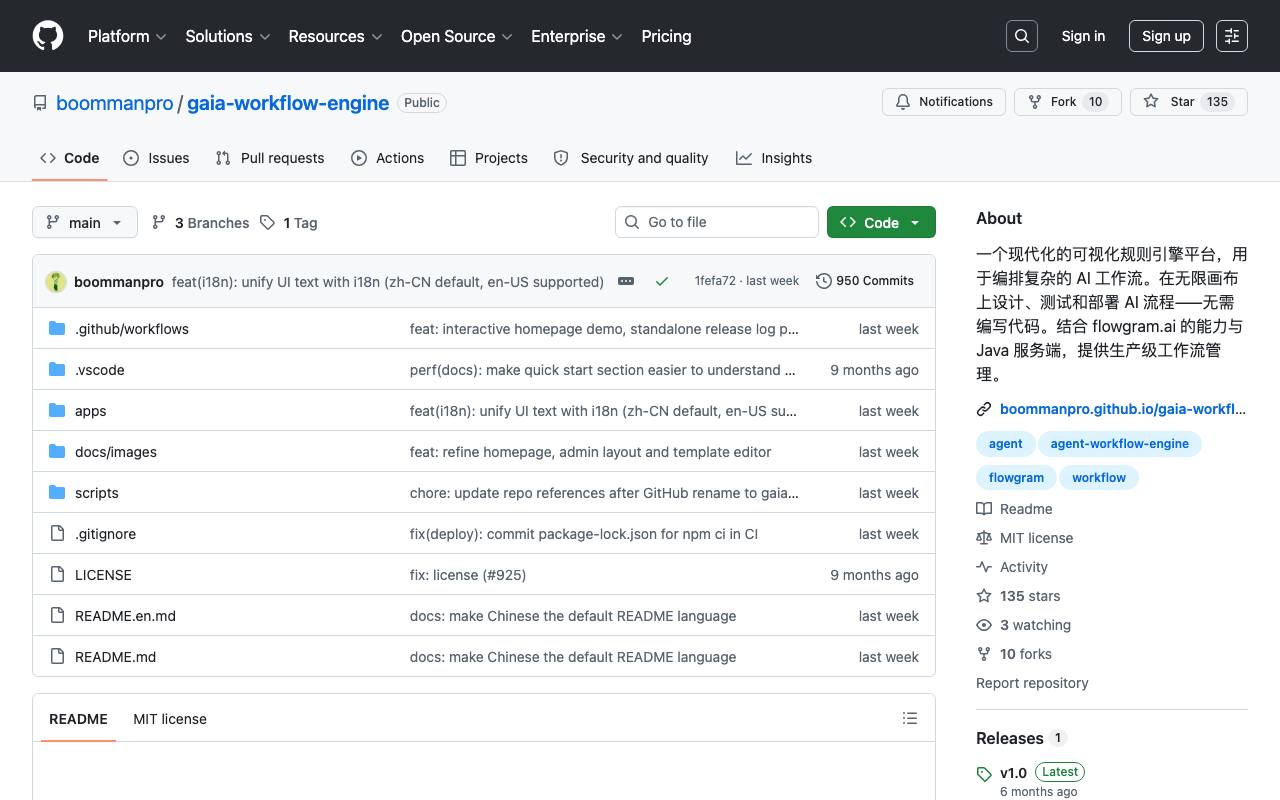Open the search magnifier button
The width and height of the screenshot is (1280, 800).
click(x=1022, y=36)
